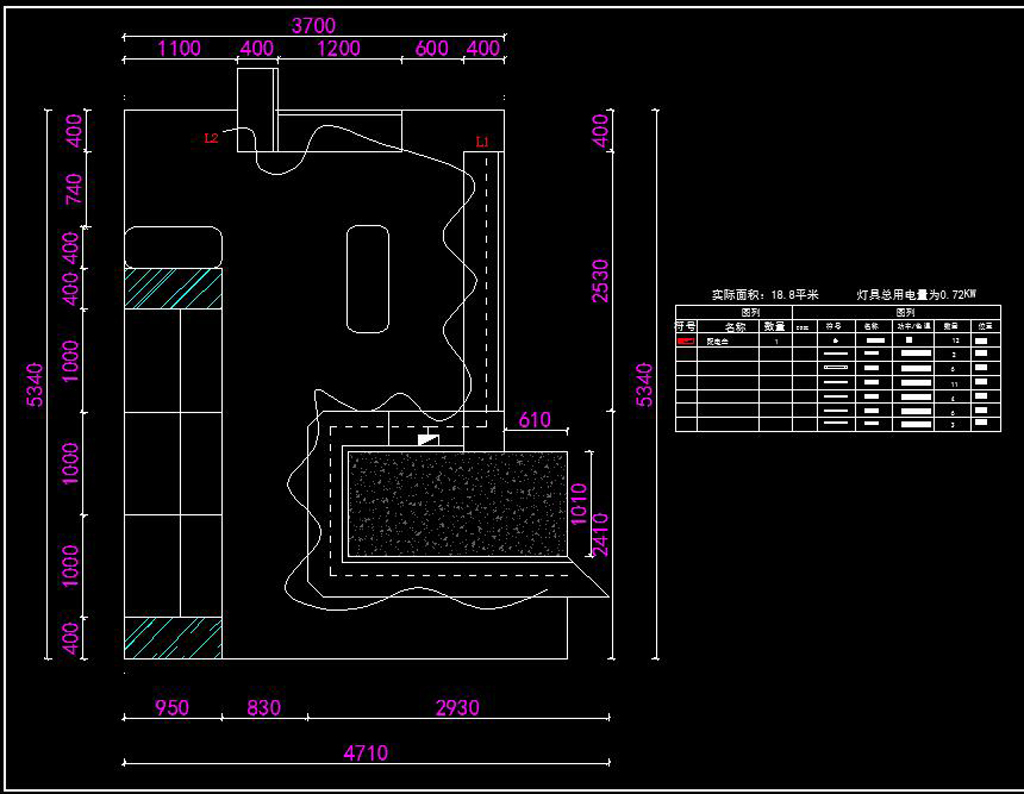Select the 950 dimension at bottom left
The width and height of the screenshot is (1024, 794).
pos(171,708)
